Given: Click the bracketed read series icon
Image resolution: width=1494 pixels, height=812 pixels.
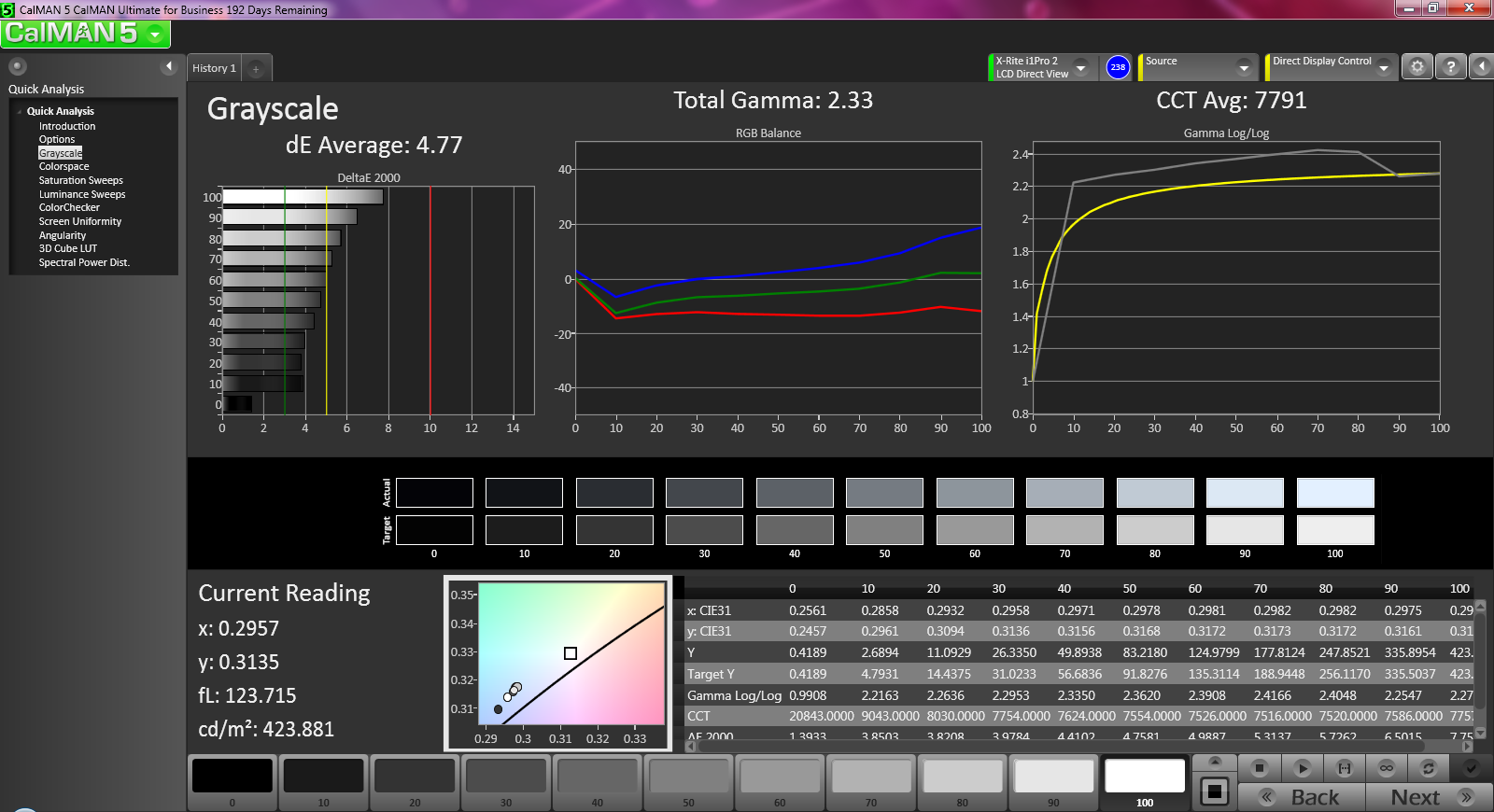Looking at the screenshot, I should (1344, 768).
